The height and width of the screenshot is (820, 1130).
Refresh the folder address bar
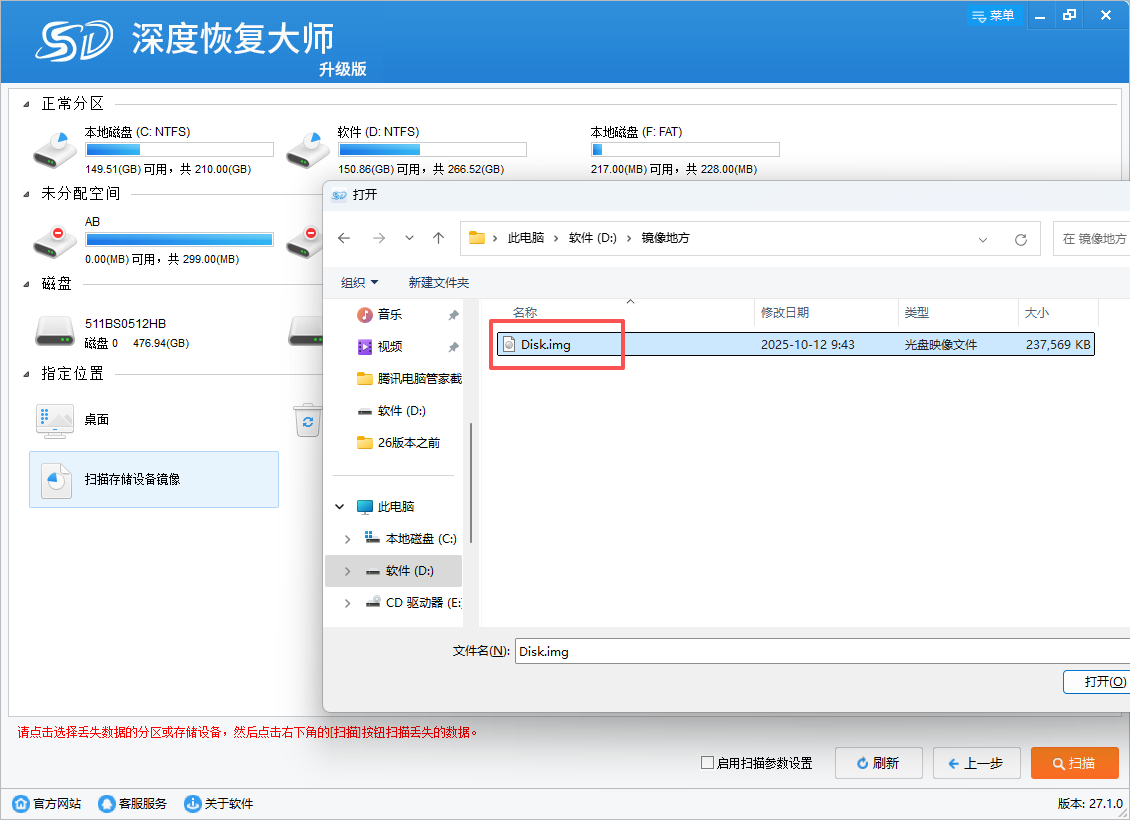pyautogui.click(x=1021, y=239)
